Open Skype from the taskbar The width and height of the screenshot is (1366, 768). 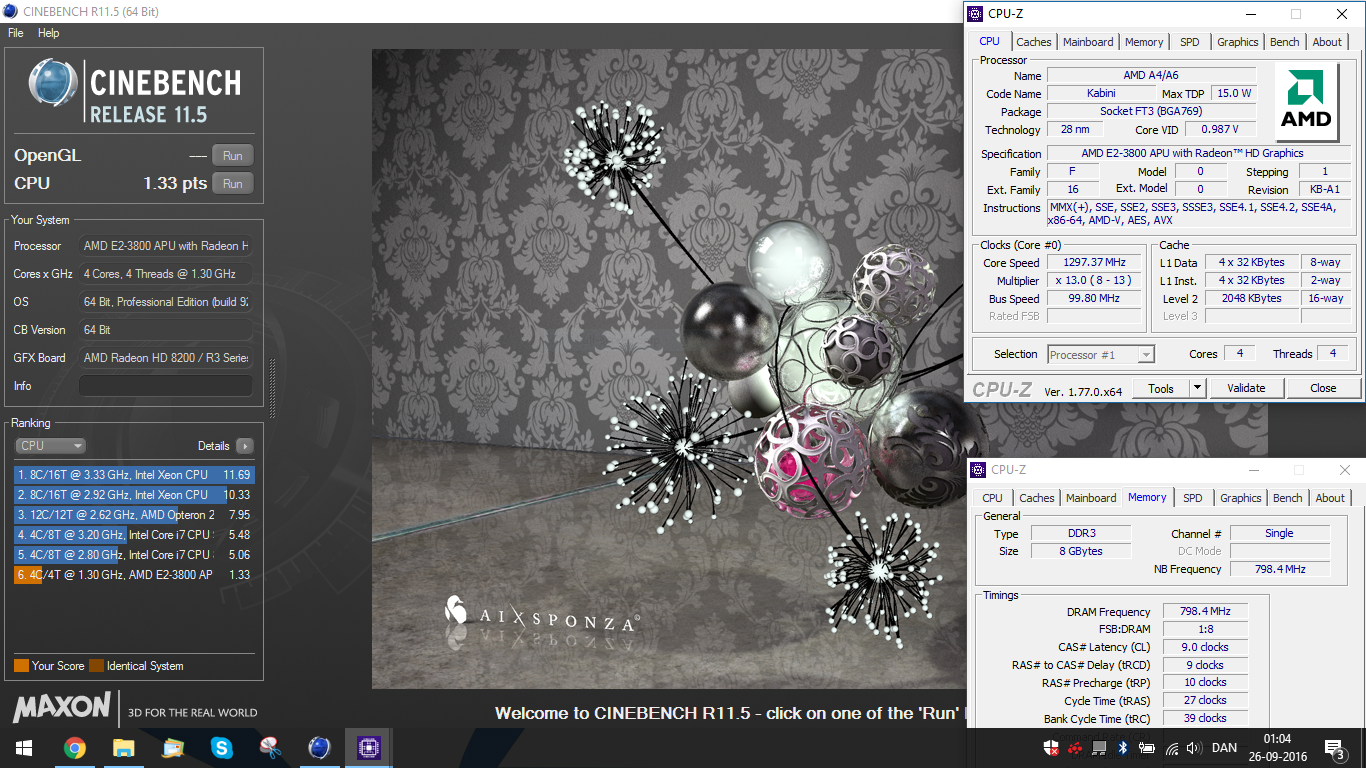point(221,747)
